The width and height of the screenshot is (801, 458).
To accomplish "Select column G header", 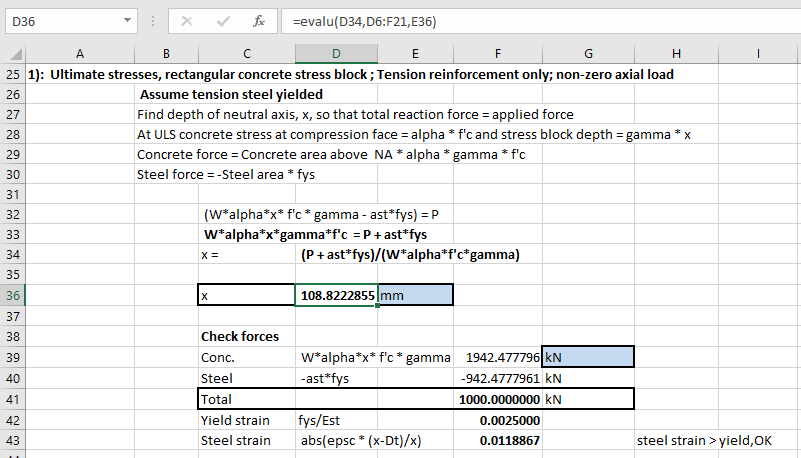I will [x=587, y=53].
